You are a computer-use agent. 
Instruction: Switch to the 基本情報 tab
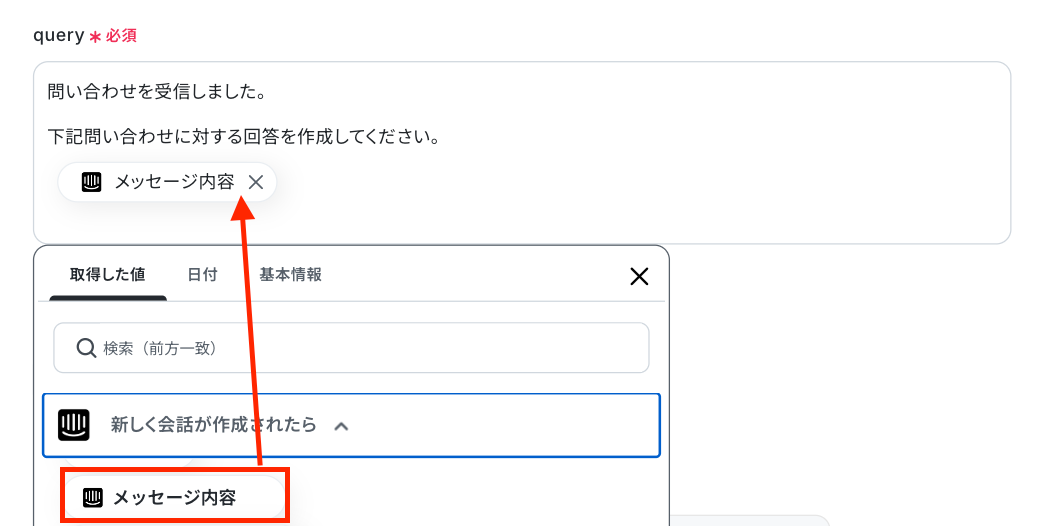291,274
